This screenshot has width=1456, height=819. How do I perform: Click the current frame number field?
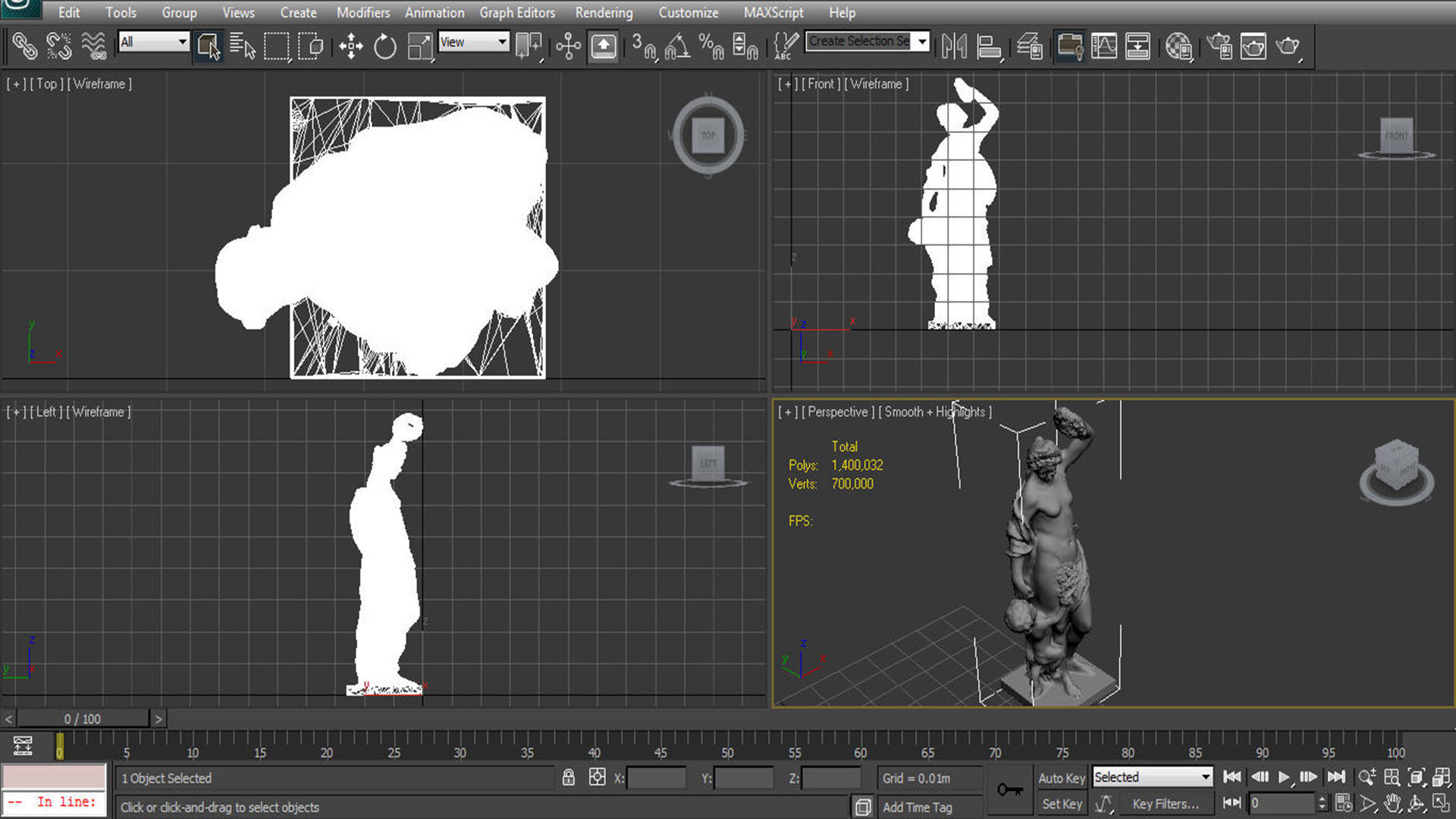(1282, 803)
